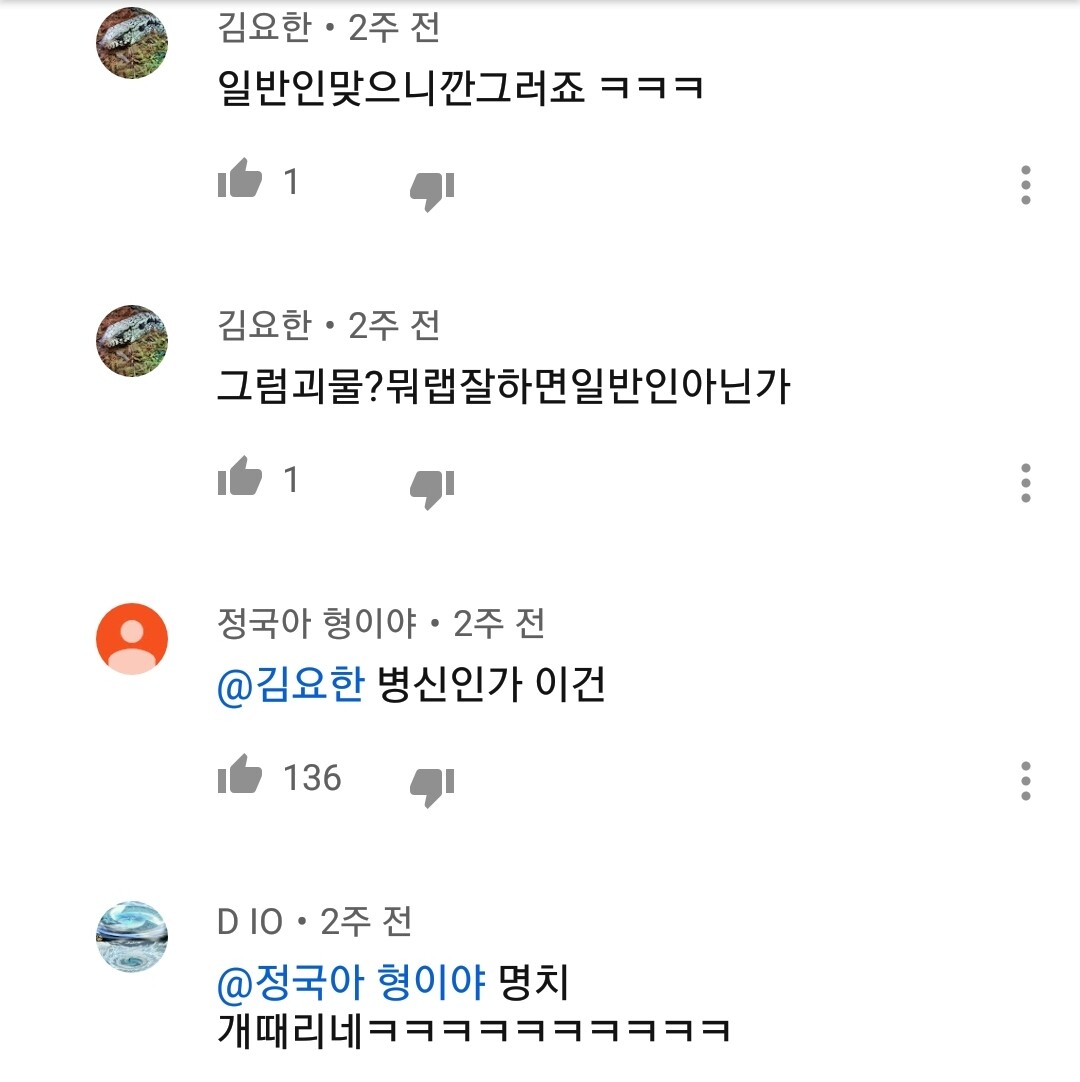Open options menu for the first comment

click(x=1024, y=183)
